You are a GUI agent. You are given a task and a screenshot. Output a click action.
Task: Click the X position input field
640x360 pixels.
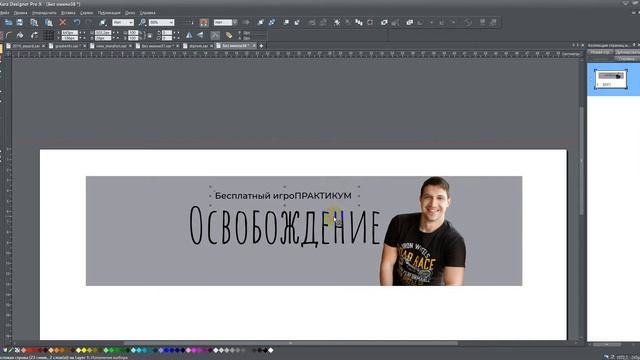pyautogui.click(x=69, y=33)
